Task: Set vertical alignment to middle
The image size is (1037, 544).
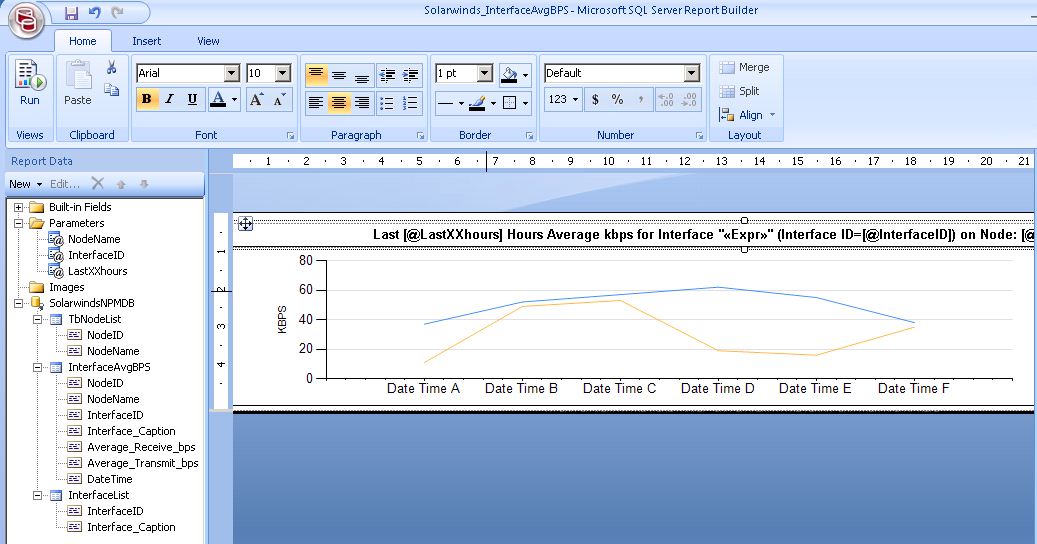Action: [x=339, y=75]
